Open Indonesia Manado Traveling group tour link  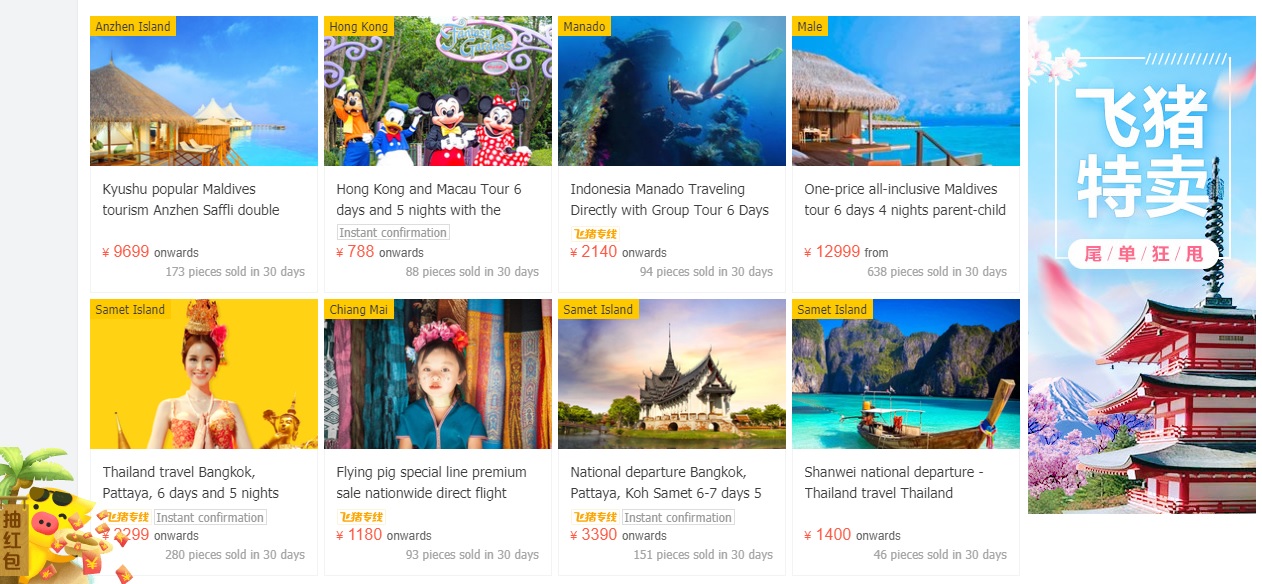(670, 199)
